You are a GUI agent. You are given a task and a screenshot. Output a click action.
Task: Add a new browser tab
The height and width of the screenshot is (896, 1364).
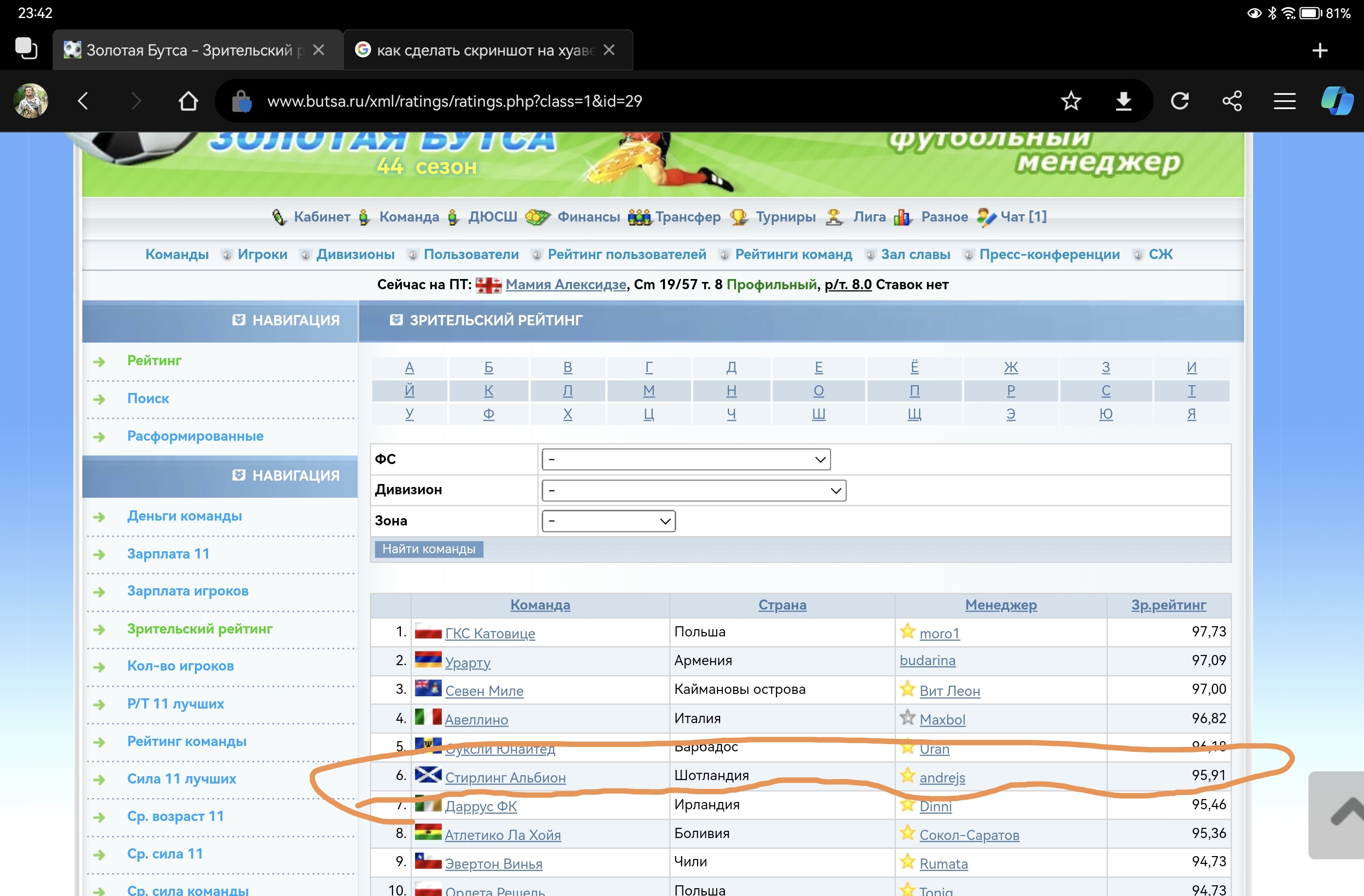(1320, 51)
